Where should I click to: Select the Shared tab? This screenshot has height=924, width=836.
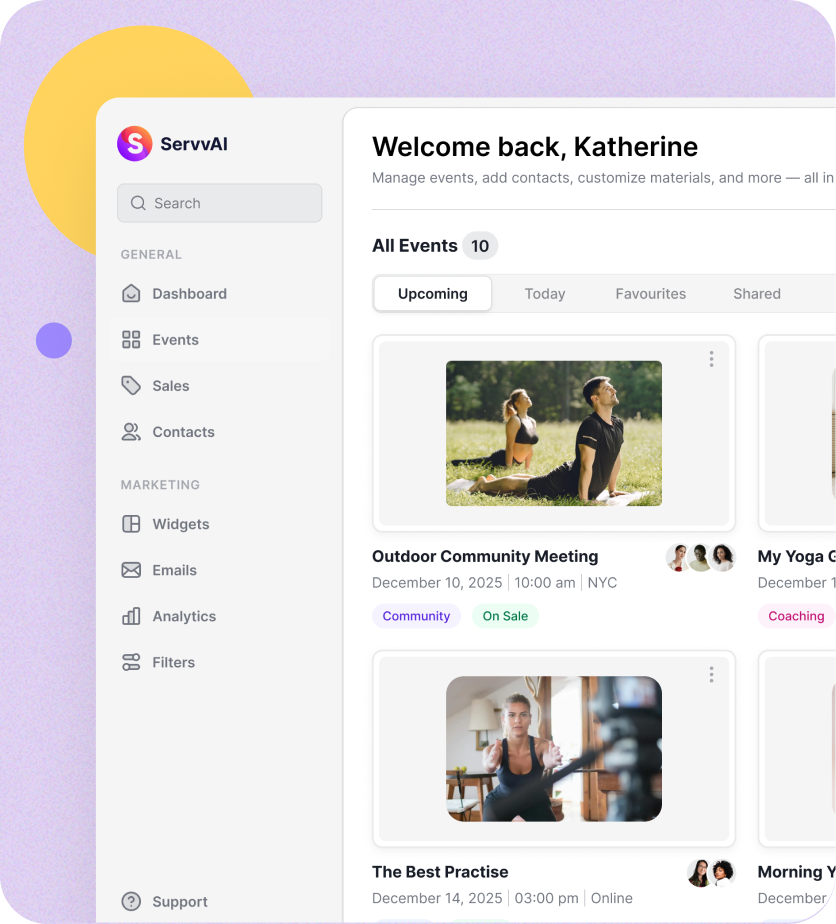pyautogui.click(x=756, y=294)
